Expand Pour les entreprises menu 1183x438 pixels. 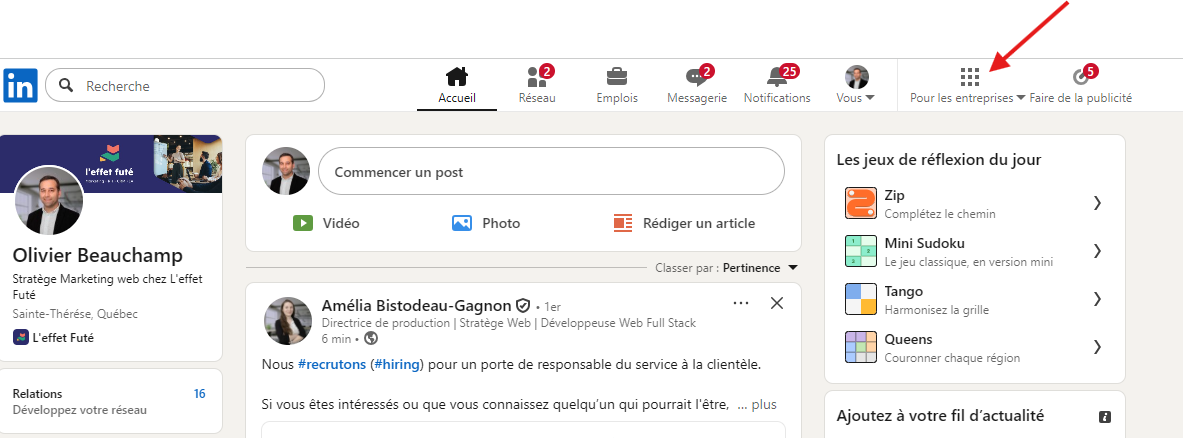point(968,86)
